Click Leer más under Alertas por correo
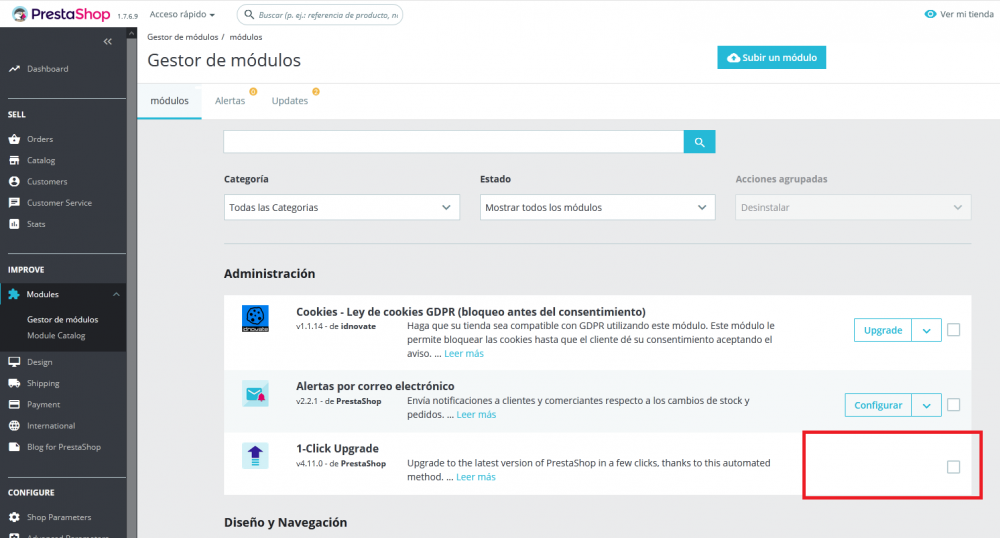The image size is (1000, 538). [x=476, y=414]
